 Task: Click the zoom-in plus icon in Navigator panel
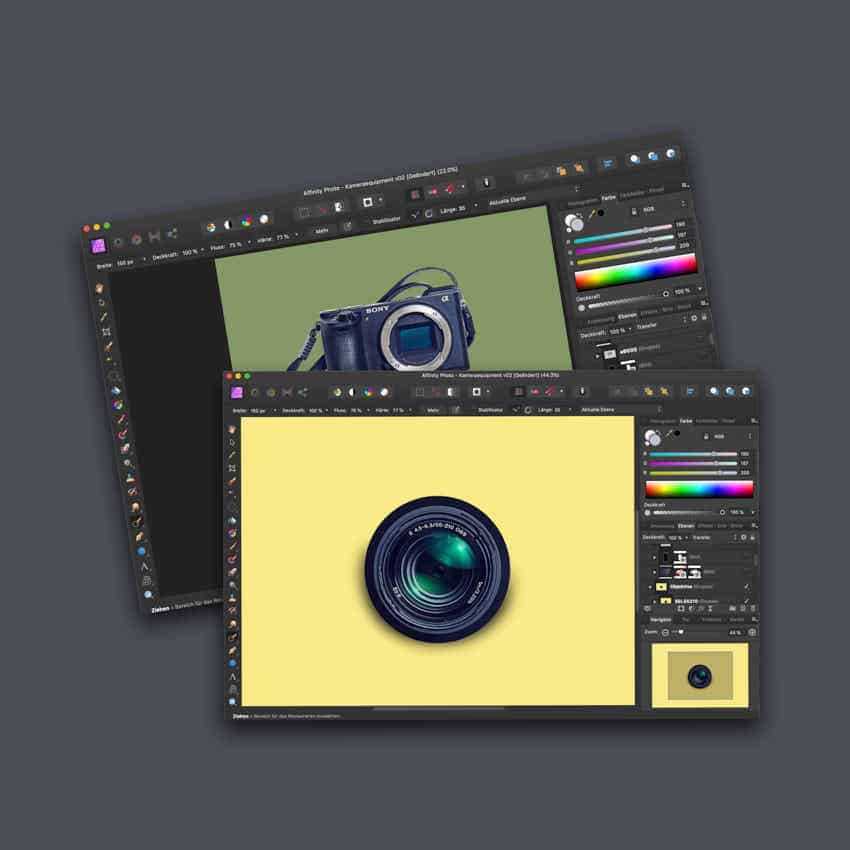[x=752, y=632]
